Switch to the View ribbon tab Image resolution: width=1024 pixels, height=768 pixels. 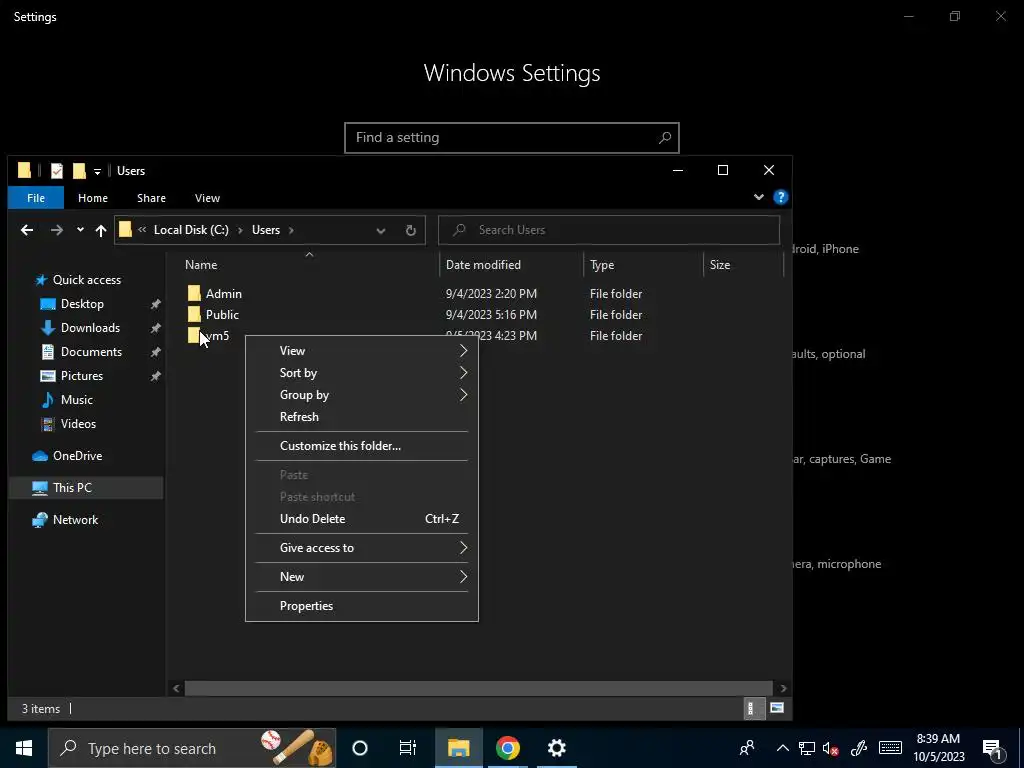point(207,198)
